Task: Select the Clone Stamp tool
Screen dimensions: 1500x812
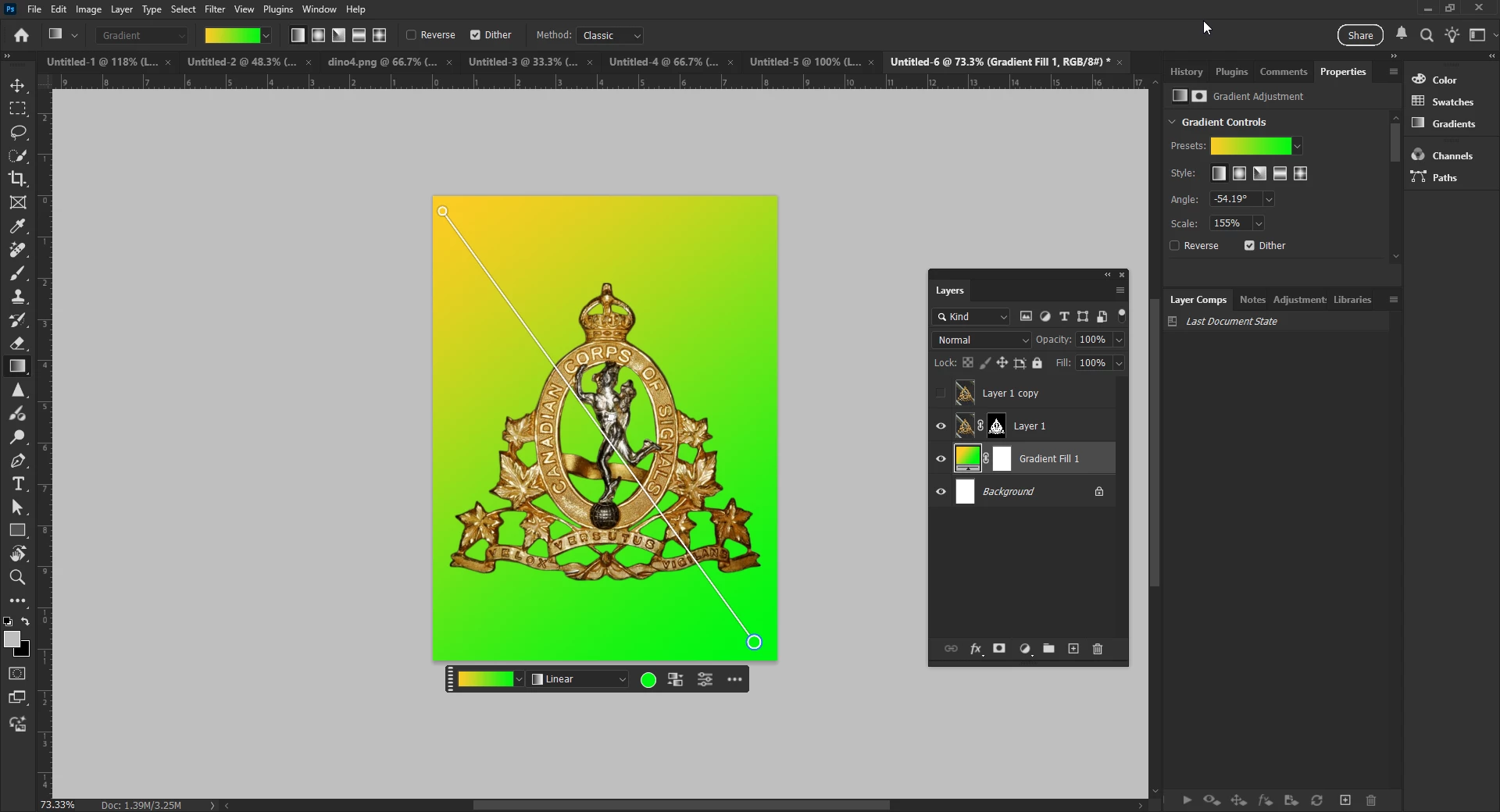Action: click(x=17, y=296)
